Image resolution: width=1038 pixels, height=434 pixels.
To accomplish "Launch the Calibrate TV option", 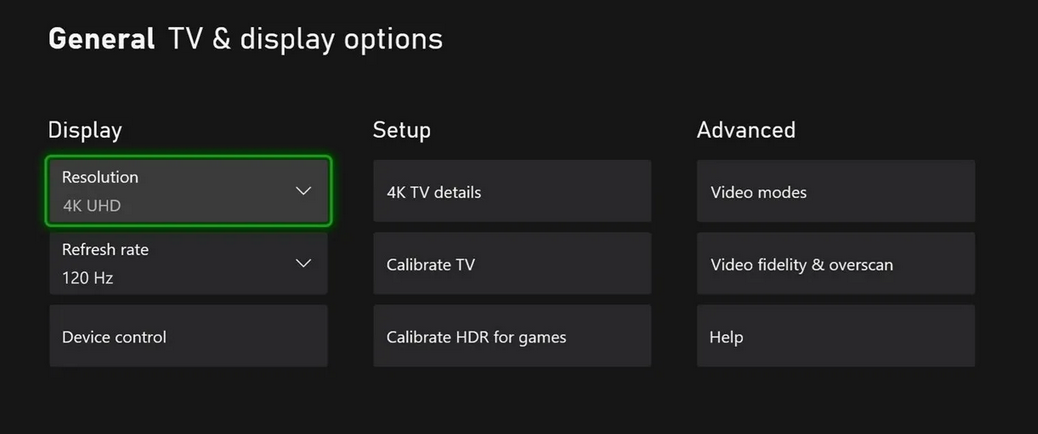I will point(512,264).
